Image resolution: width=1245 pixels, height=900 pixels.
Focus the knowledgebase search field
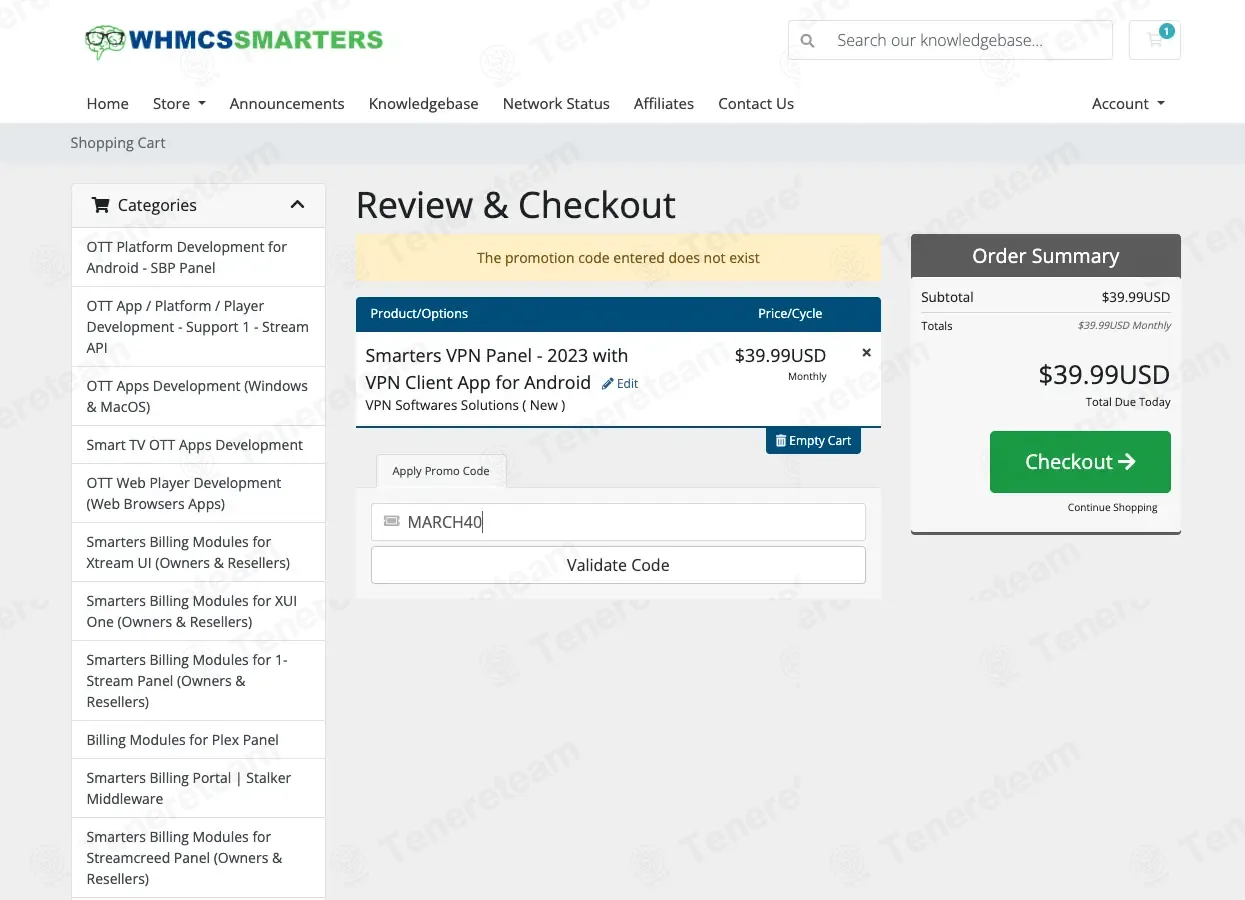968,41
